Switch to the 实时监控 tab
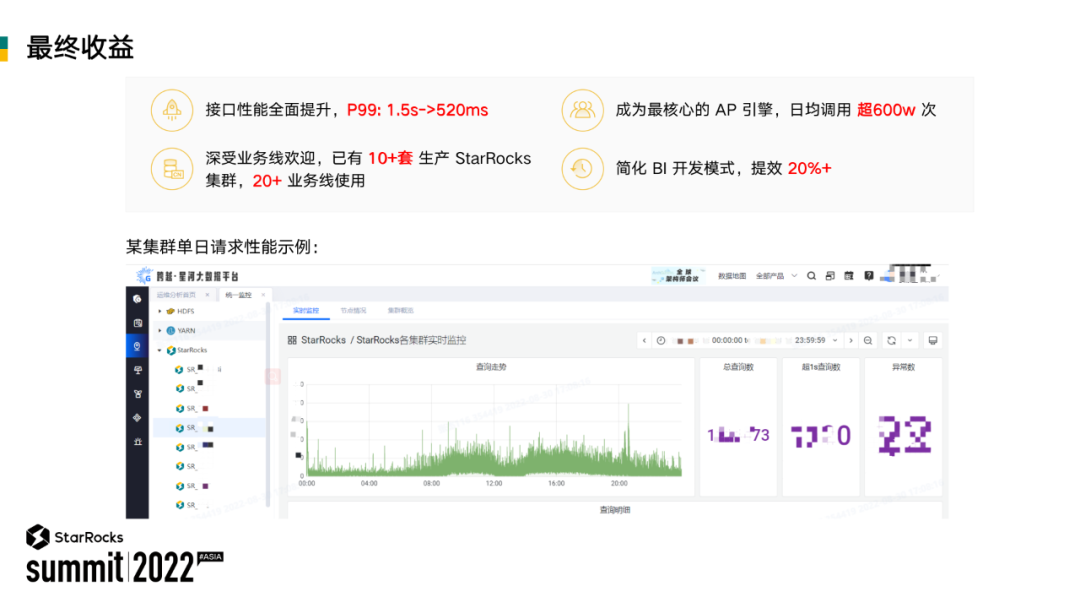Image resolution: width=1080 pixels, height=608 pixels. click(x=306, y=311)
